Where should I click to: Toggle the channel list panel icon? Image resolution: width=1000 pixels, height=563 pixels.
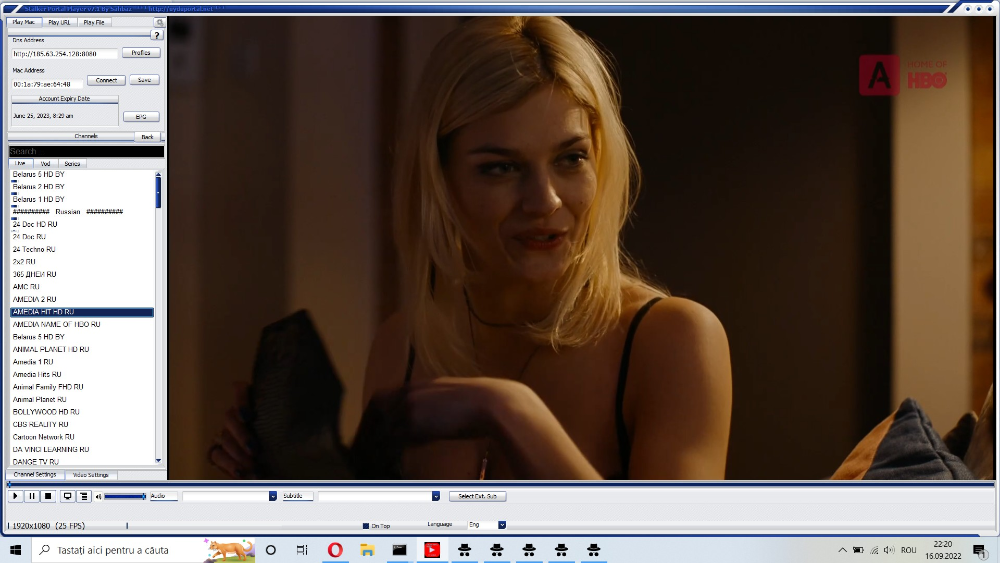coord(84,496)
